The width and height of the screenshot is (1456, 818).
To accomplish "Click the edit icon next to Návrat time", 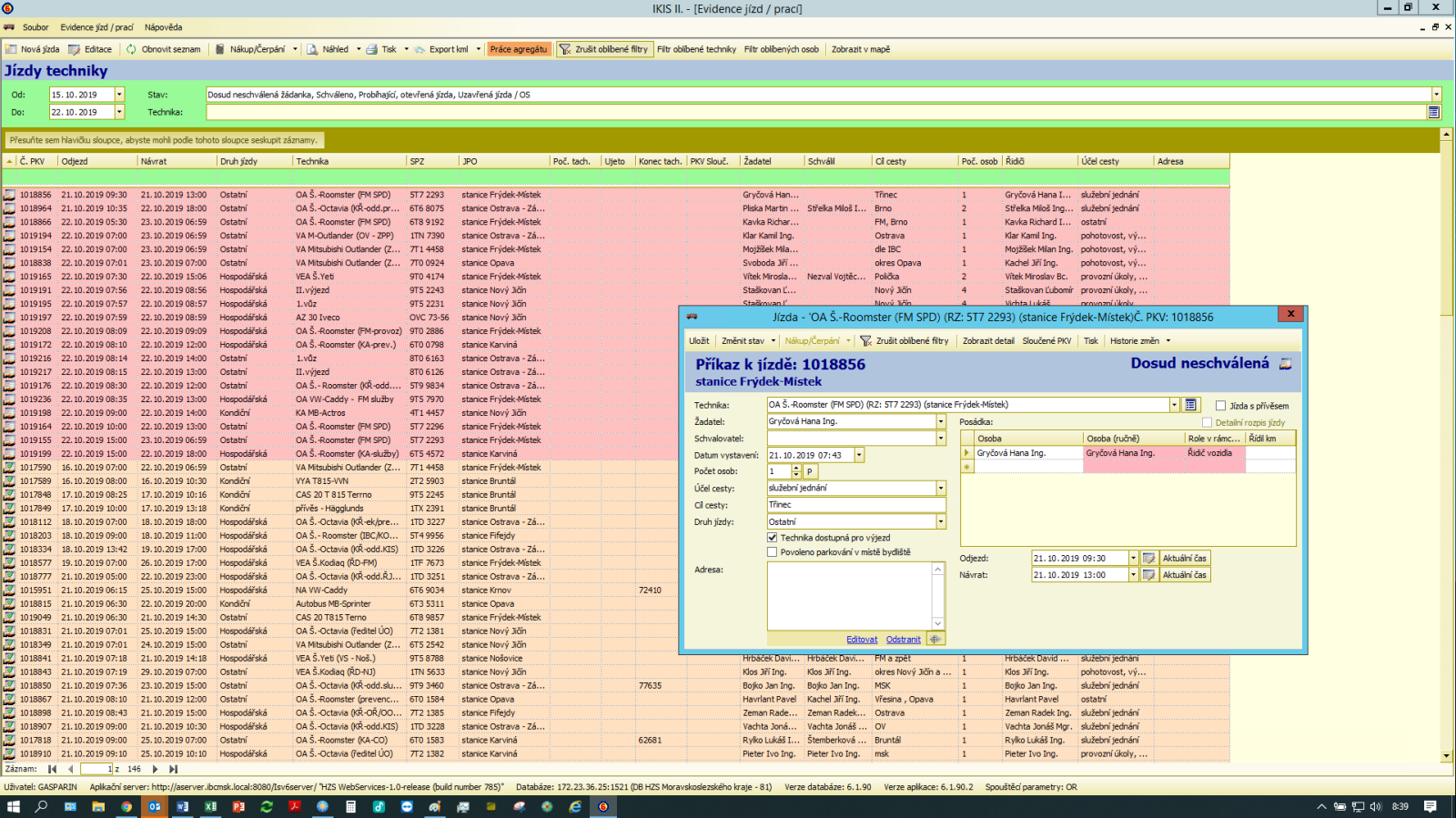I will tap(1149, 575).
